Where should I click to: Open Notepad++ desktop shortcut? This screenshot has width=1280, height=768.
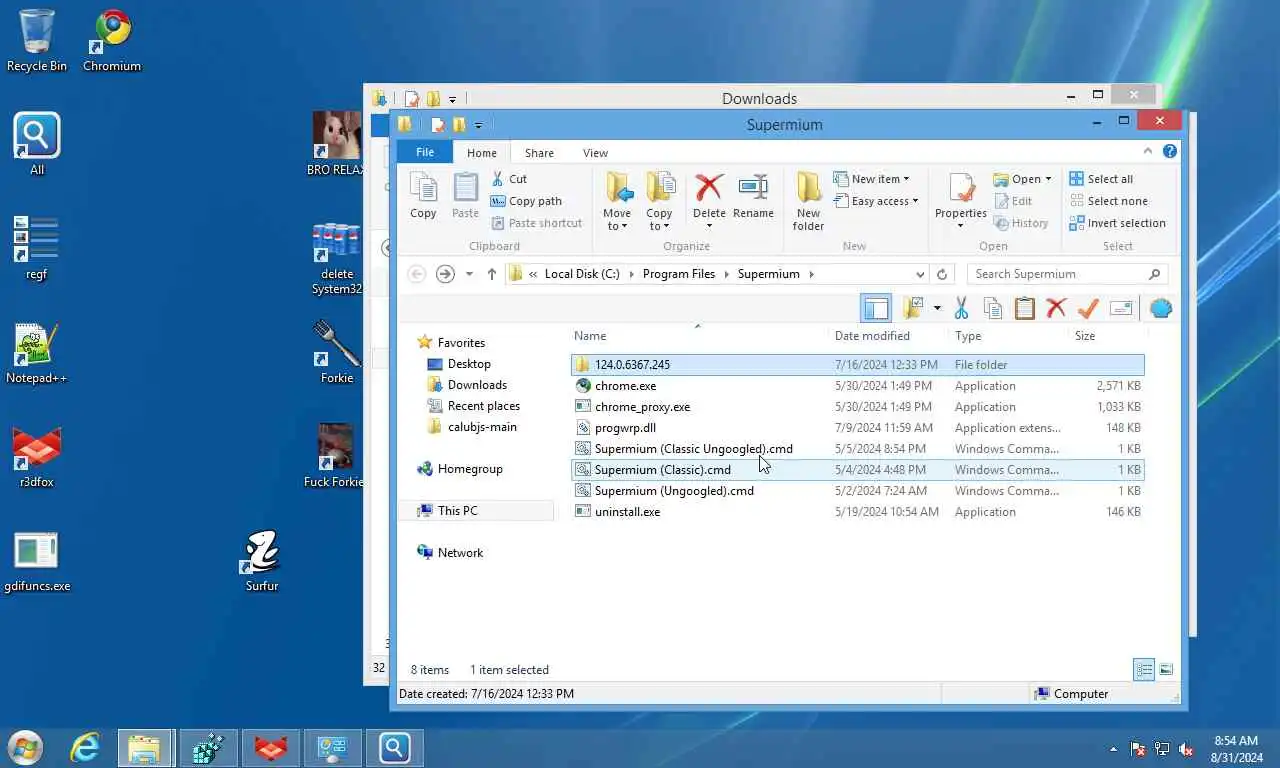[36, 354]
